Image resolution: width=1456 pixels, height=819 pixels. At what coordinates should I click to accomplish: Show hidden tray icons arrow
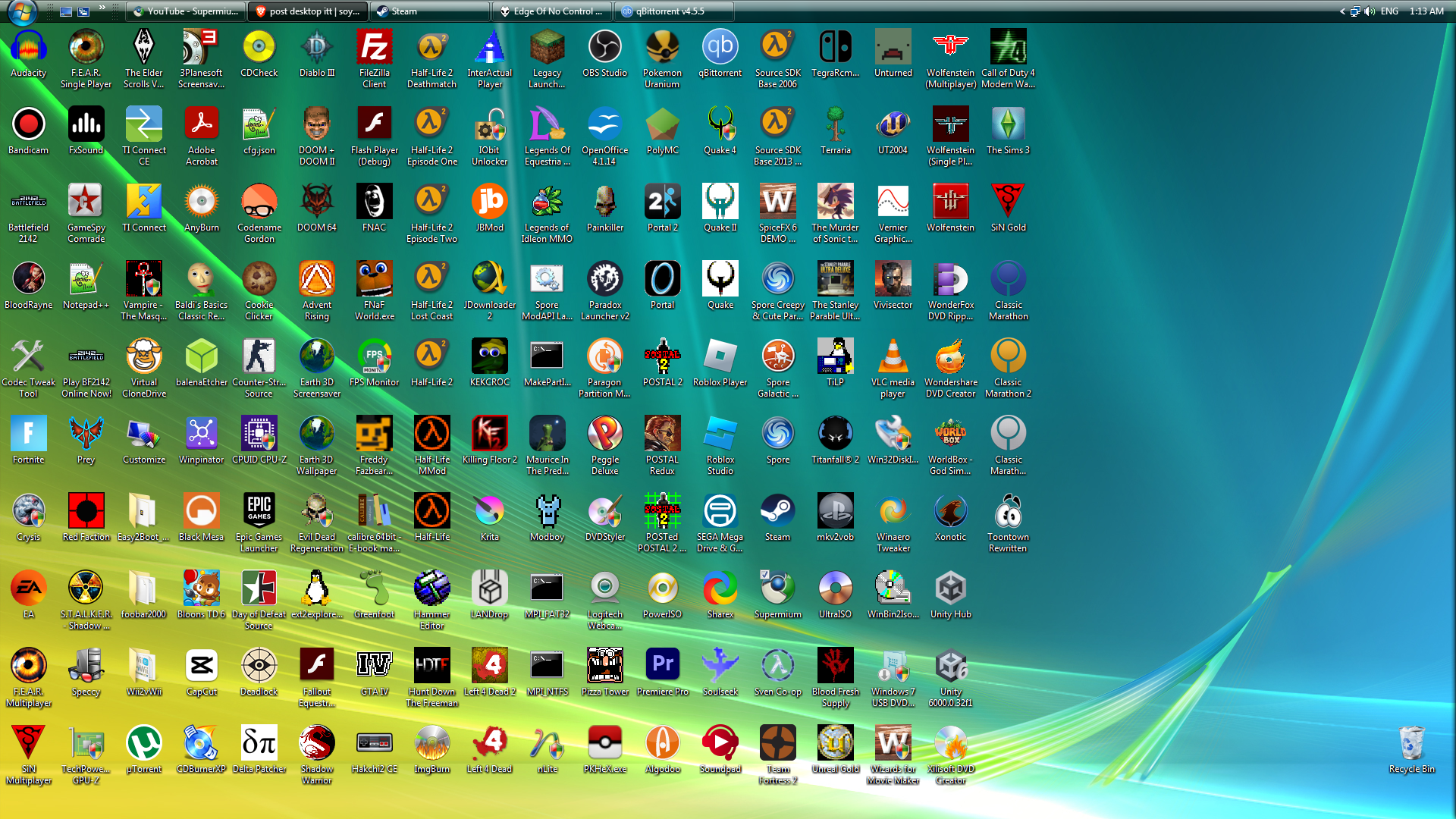pyautogui.click(x=1342, y=11)
